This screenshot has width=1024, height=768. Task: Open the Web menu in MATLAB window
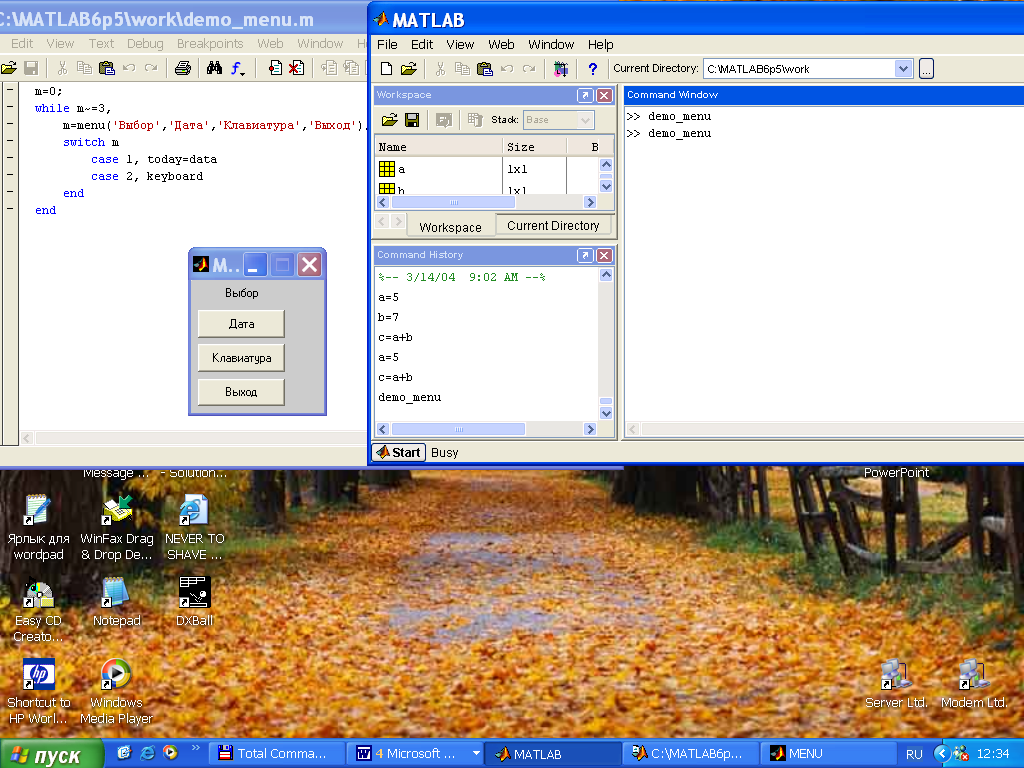tap(501, 44)
